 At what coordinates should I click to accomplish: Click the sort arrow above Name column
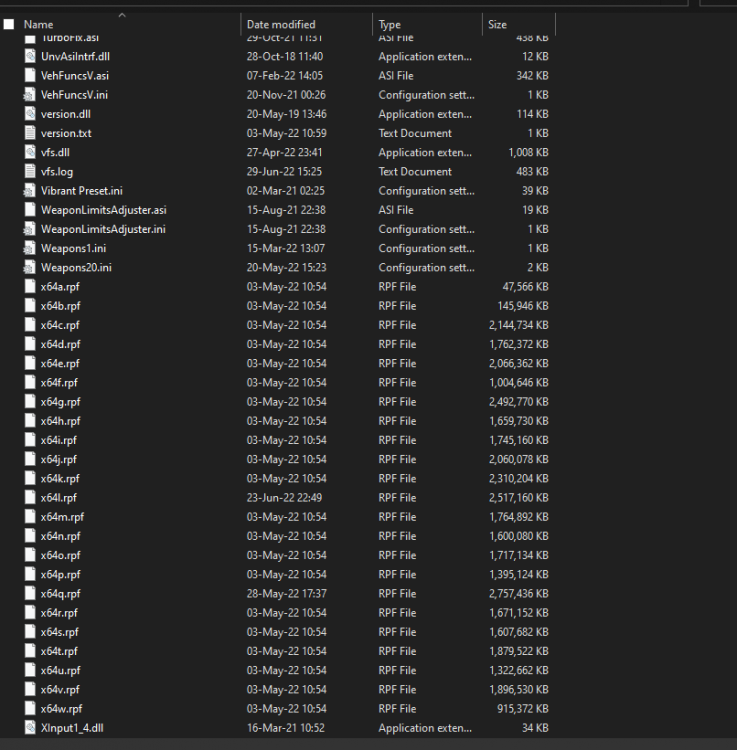coord(122,15)
